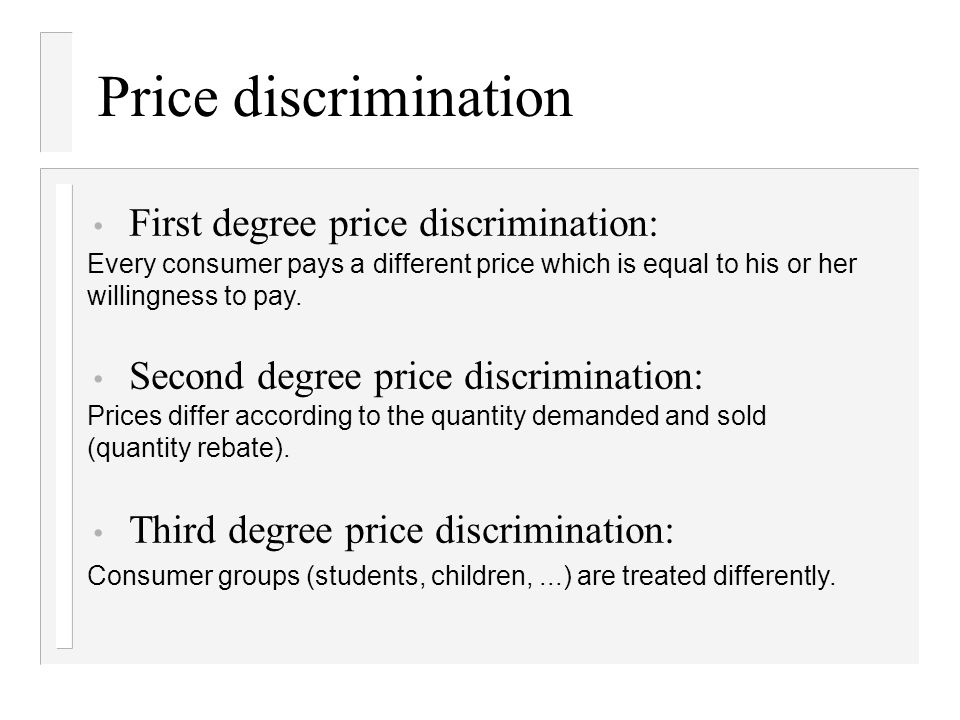Select the 'First degree price discrimination:' heading

click(393, 224)
